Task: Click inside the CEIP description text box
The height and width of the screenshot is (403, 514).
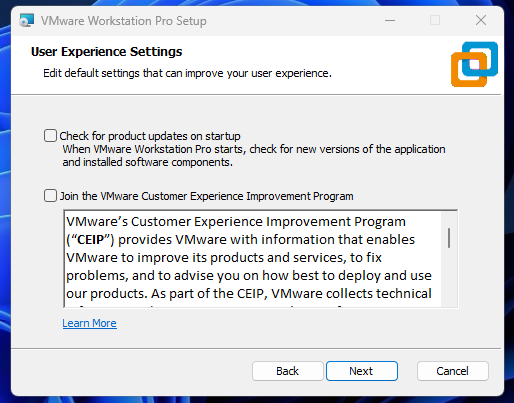Action: [x=253, y=258]
